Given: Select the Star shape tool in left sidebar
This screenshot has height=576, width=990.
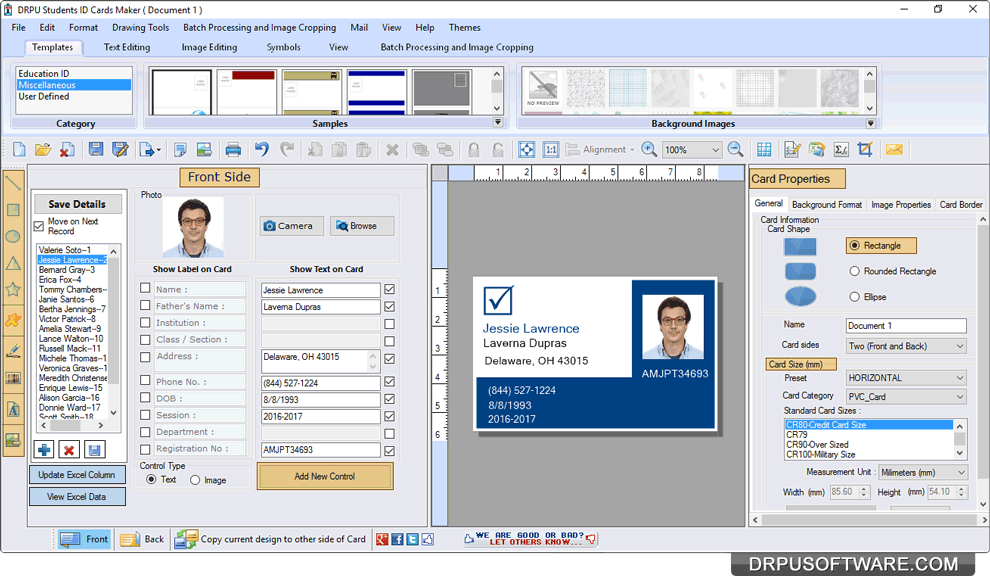Looking at the screenshot, I should 13,290.
